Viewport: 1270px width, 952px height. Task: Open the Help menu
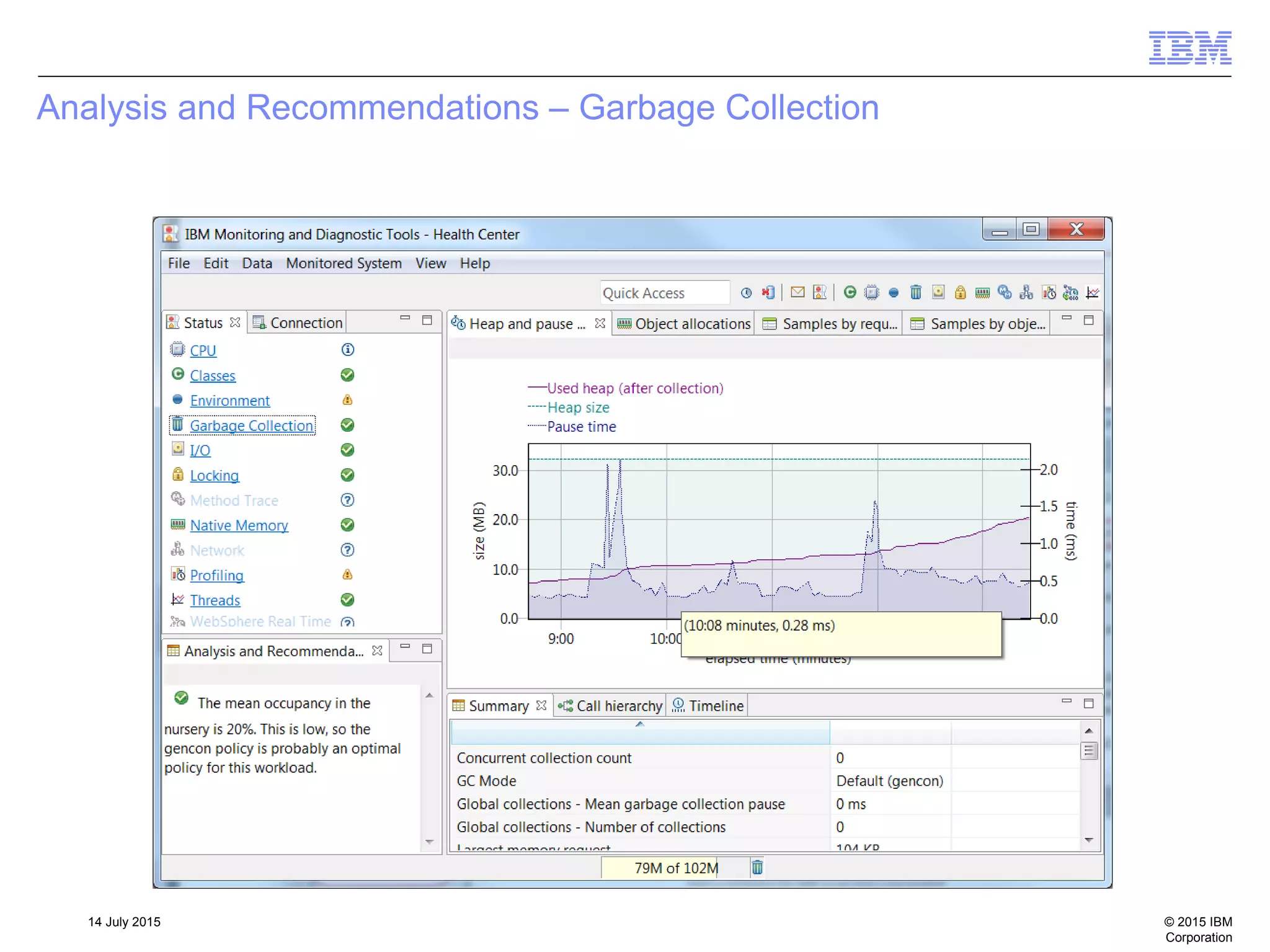point(475,263)
